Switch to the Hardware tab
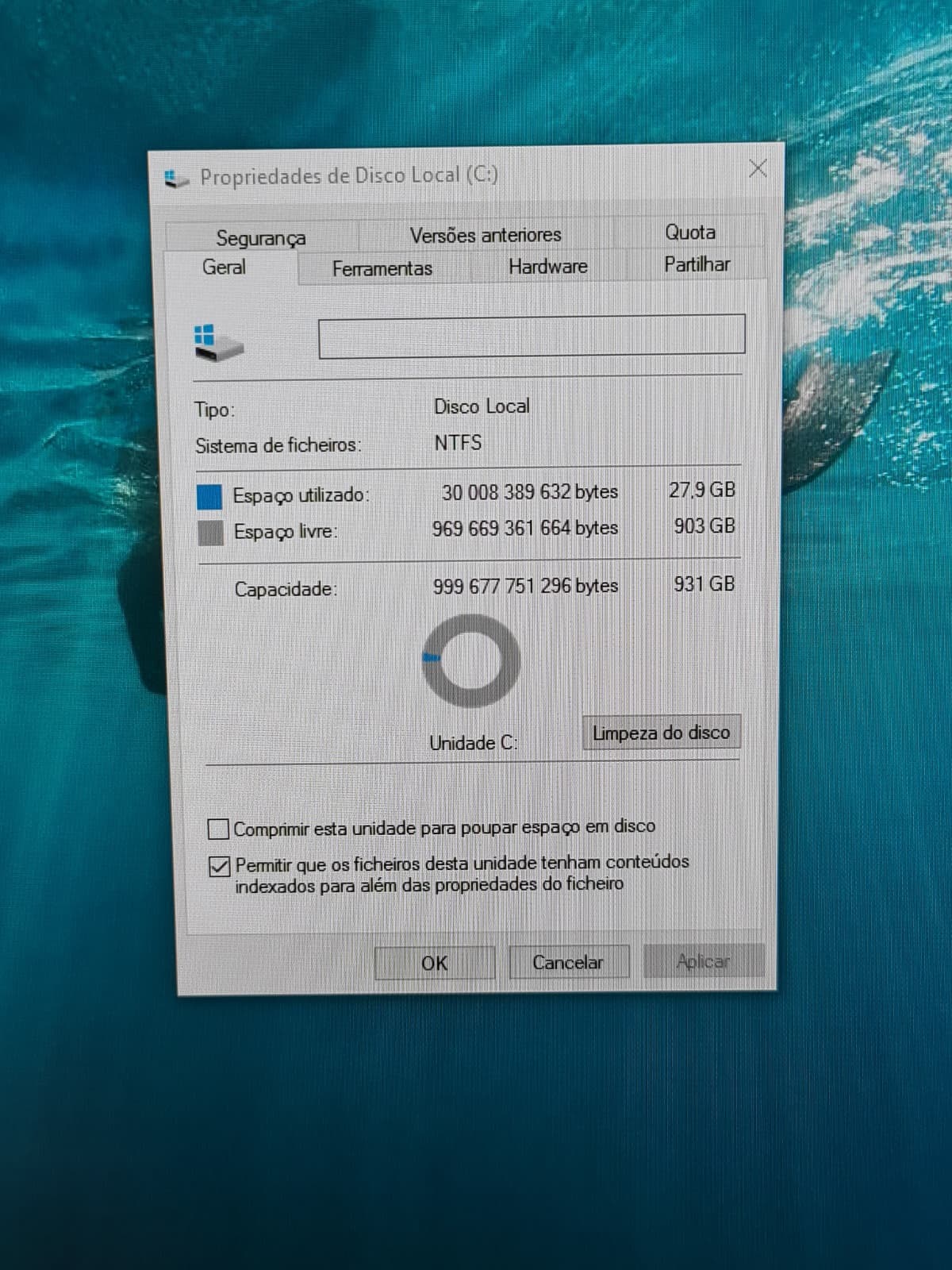 [548, 266]
